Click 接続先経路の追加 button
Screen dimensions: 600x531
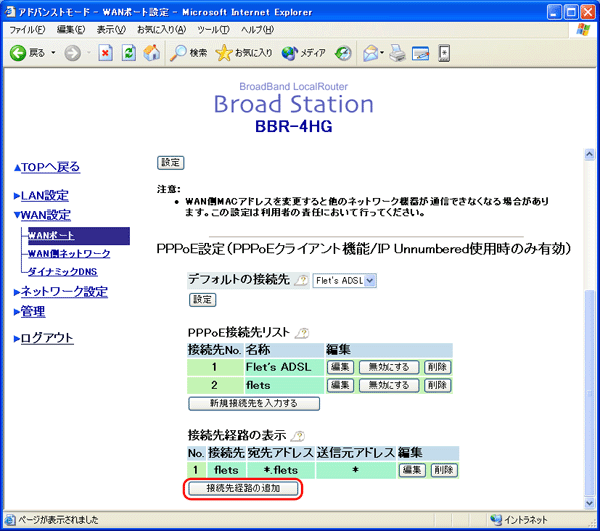click(x=243, y=489)
